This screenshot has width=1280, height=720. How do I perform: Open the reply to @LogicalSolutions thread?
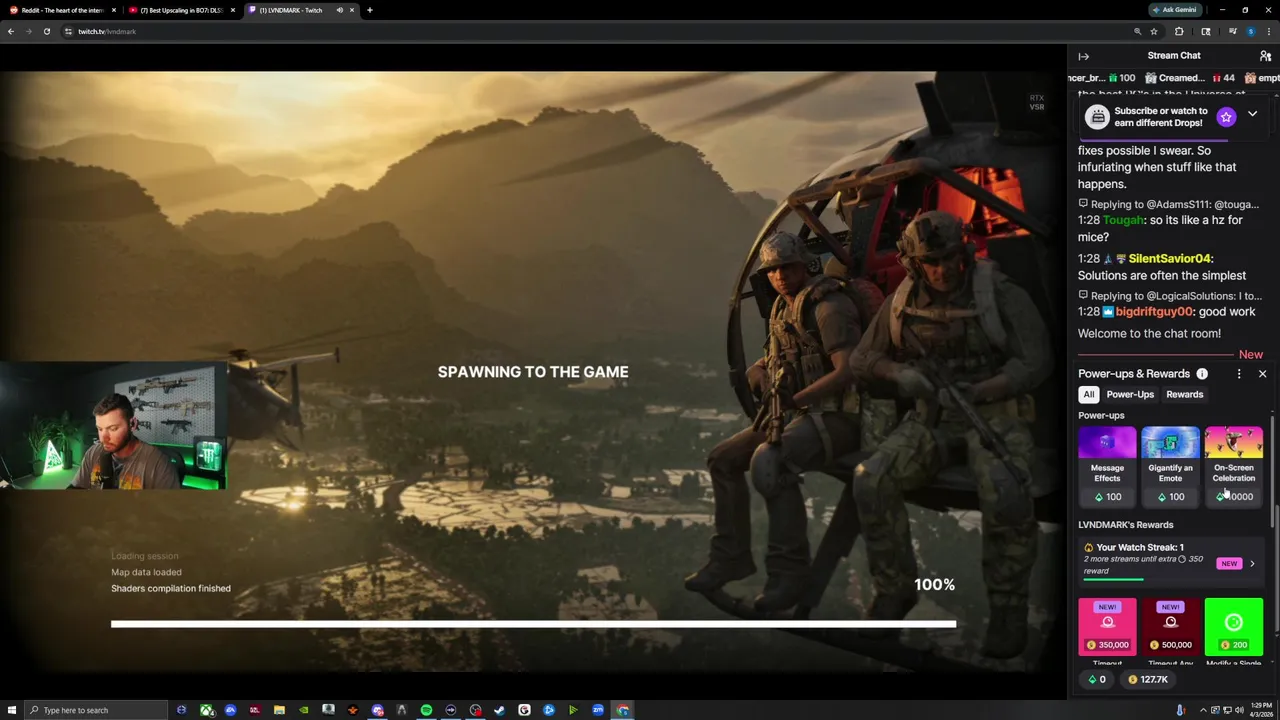[1169, 296]
